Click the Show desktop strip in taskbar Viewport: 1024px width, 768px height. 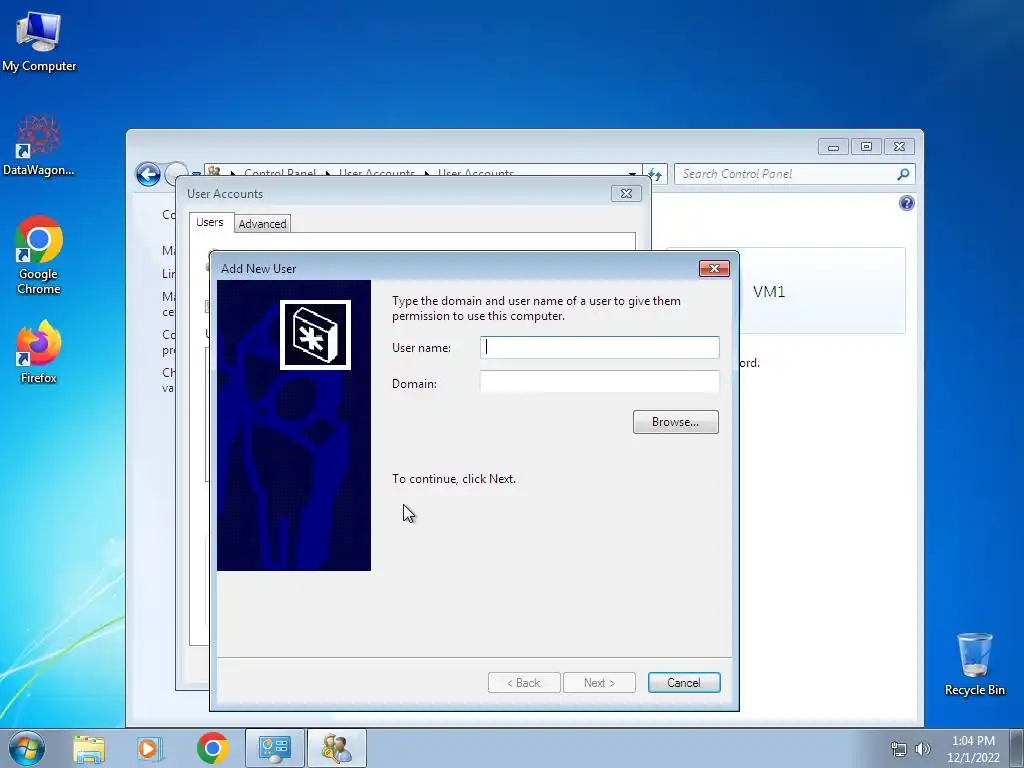click(1017, 748)
